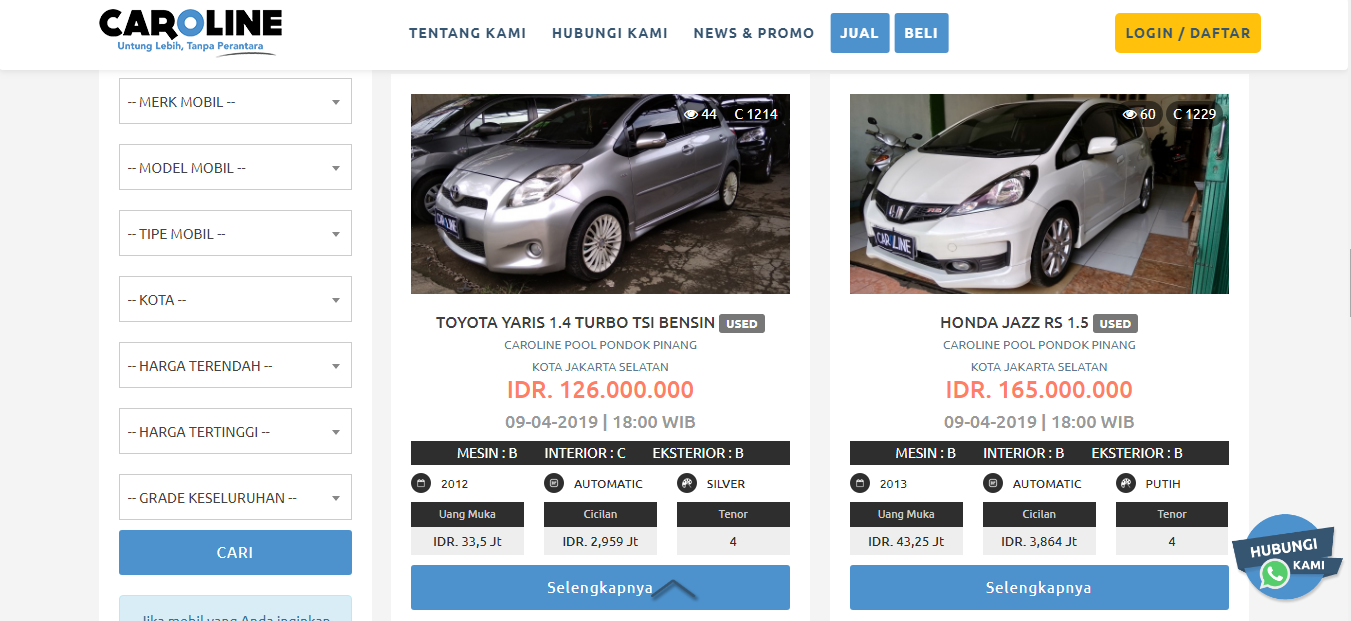Click the eye views icon on Yaris photo

[x=690, y=114]
